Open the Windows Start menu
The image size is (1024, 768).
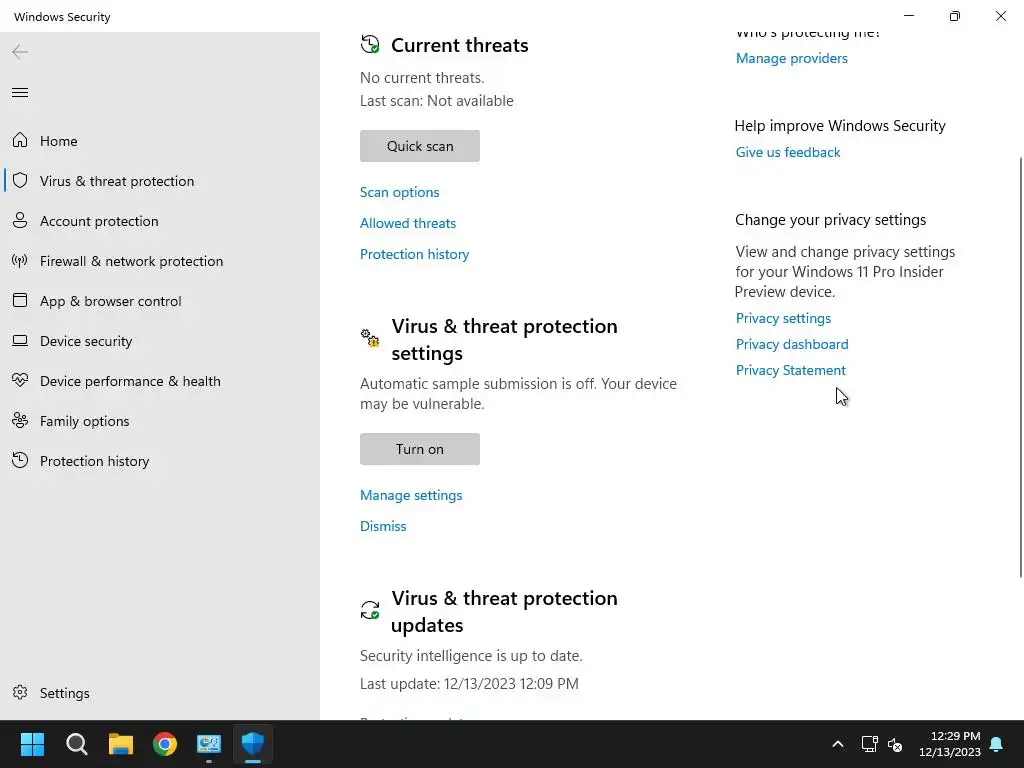[32, 744]
